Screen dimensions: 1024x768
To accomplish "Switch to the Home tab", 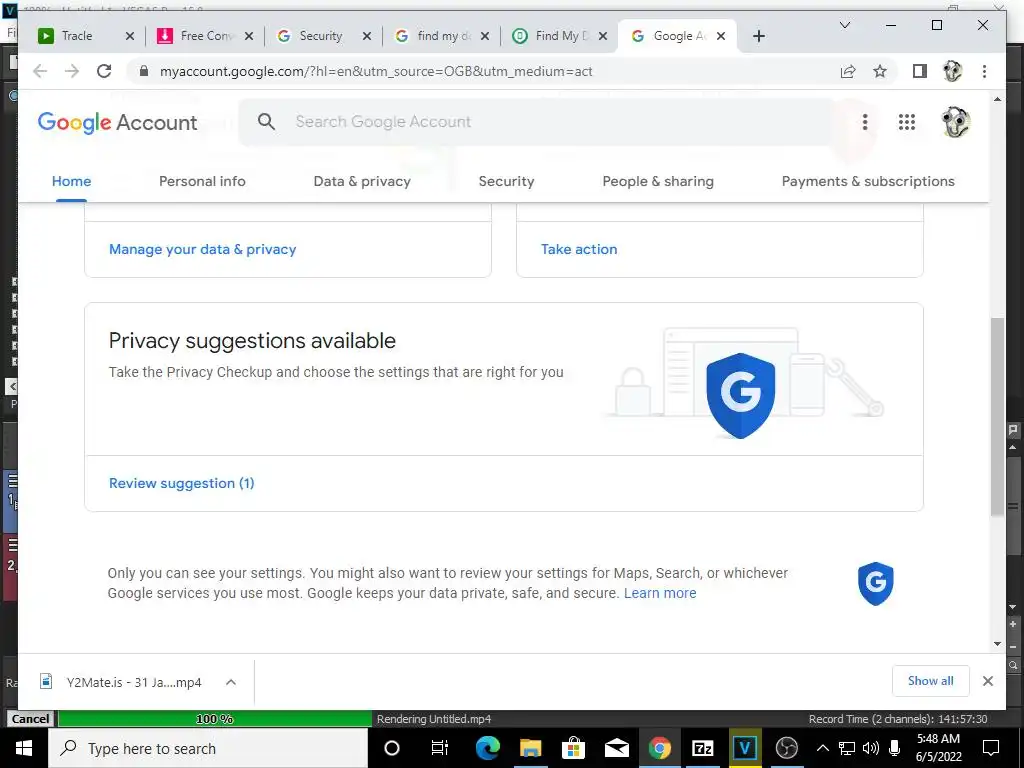I will 71,182.
